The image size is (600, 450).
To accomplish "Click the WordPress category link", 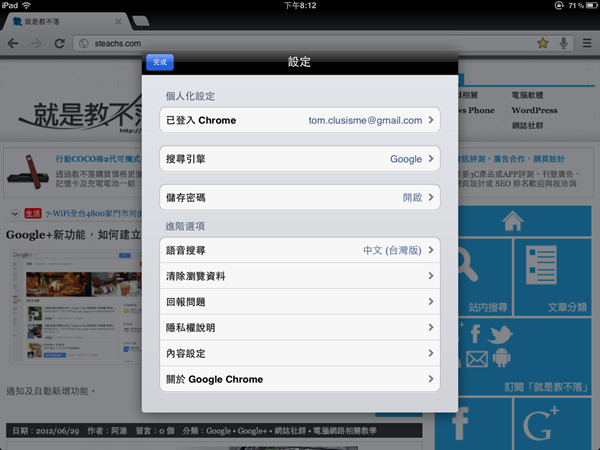I will [534, 110].
